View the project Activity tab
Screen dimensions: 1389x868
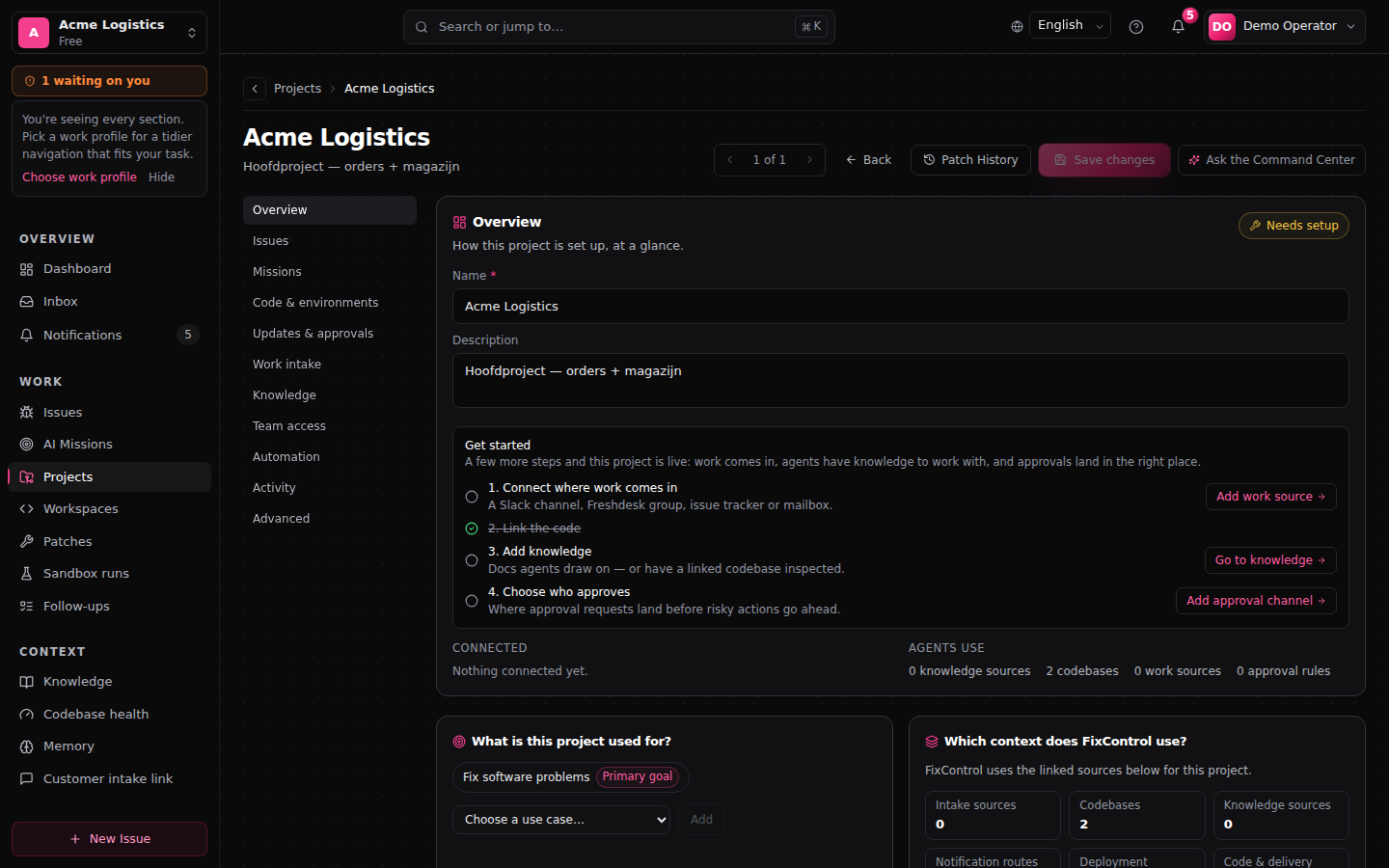(330, 488)
